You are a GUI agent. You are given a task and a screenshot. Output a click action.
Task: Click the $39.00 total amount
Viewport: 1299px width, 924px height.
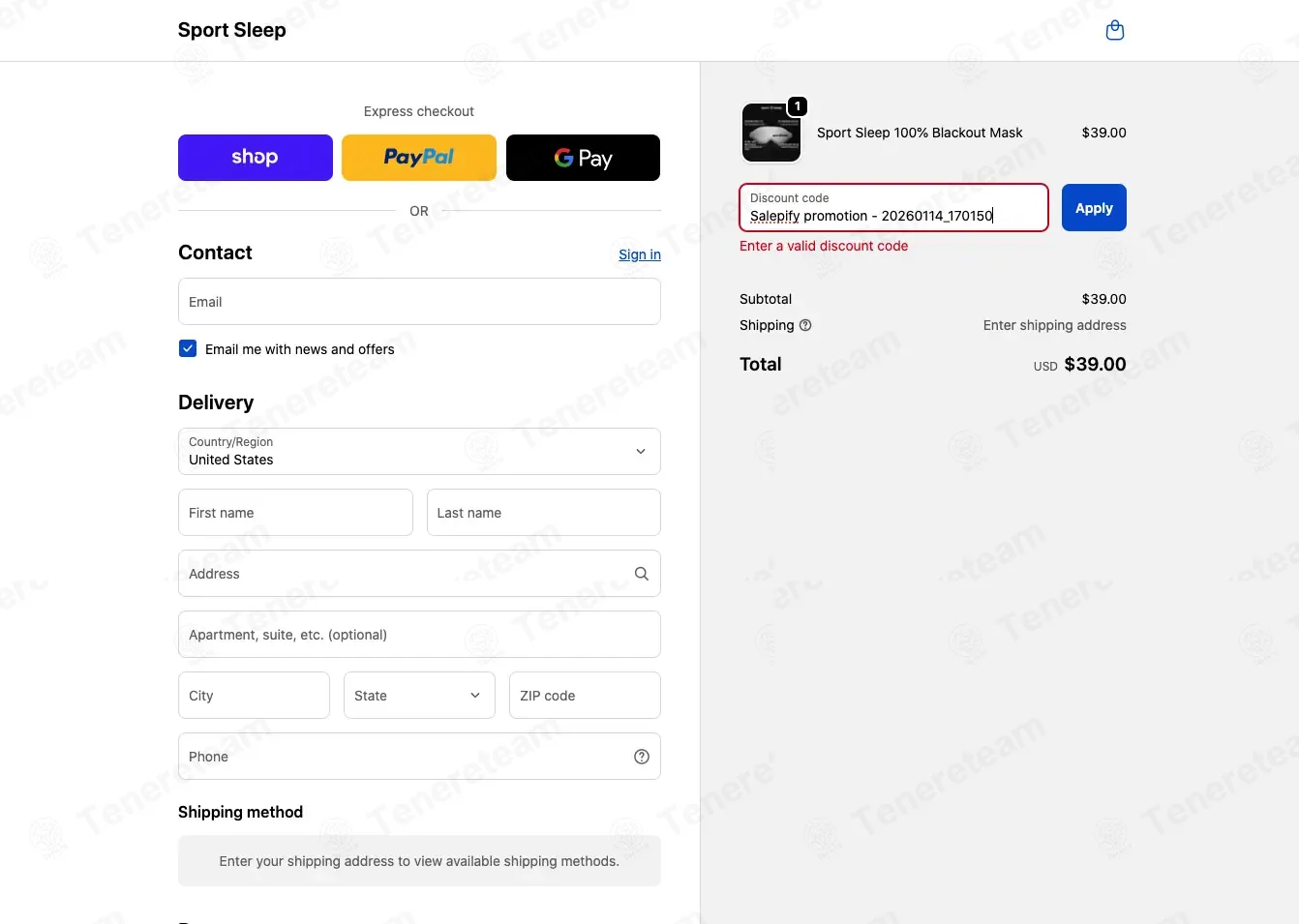click(x=1095, y=364)
